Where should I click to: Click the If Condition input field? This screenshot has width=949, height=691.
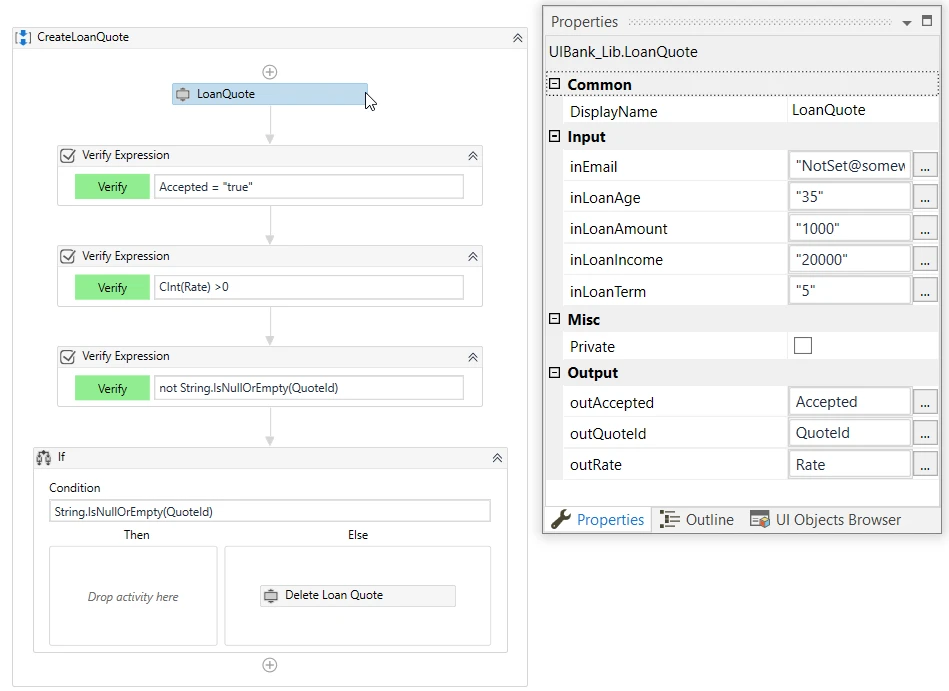click(270, 511)
